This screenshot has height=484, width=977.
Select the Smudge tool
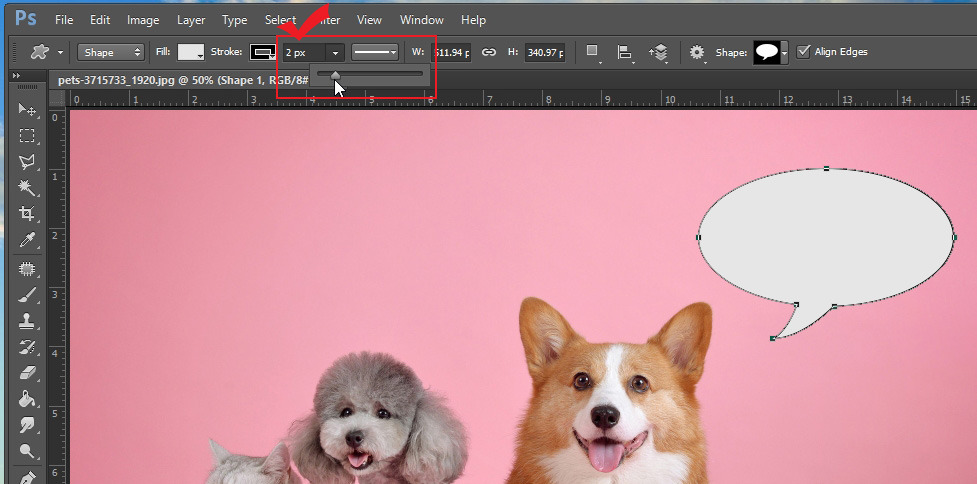[26, 425]
